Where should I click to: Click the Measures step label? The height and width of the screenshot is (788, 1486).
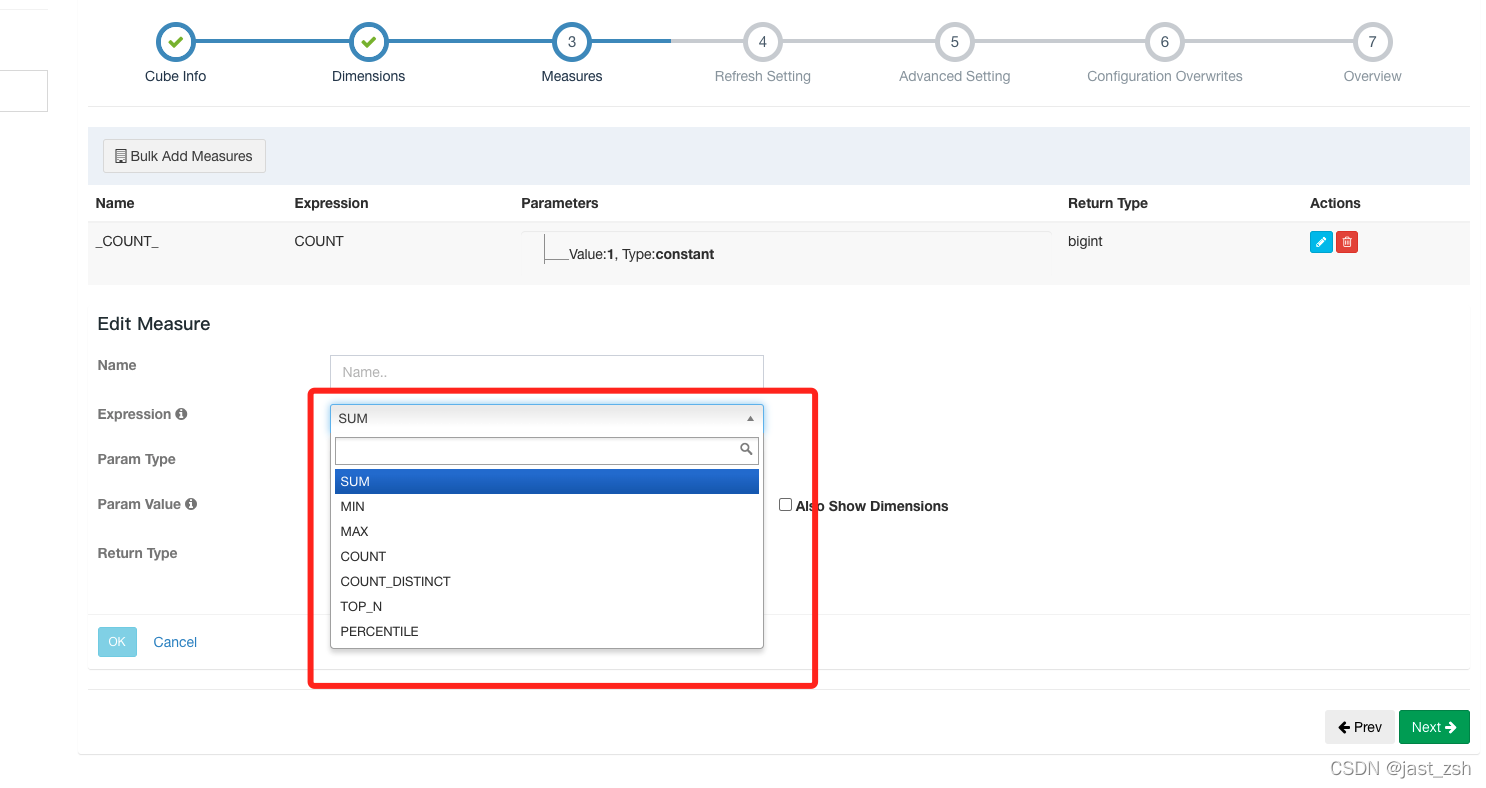pos(572,76)
